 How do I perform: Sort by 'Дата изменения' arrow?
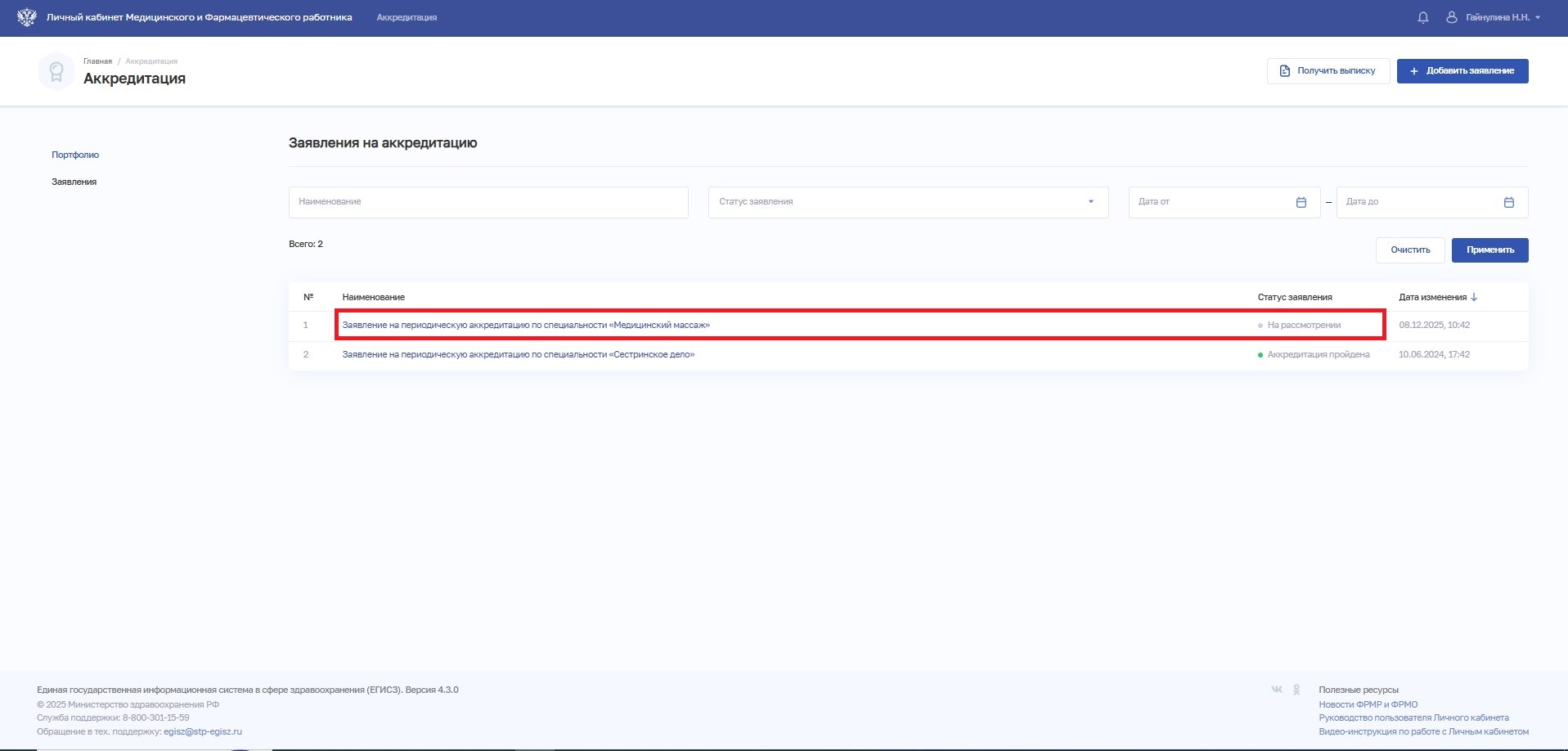tap(1474, 297)
